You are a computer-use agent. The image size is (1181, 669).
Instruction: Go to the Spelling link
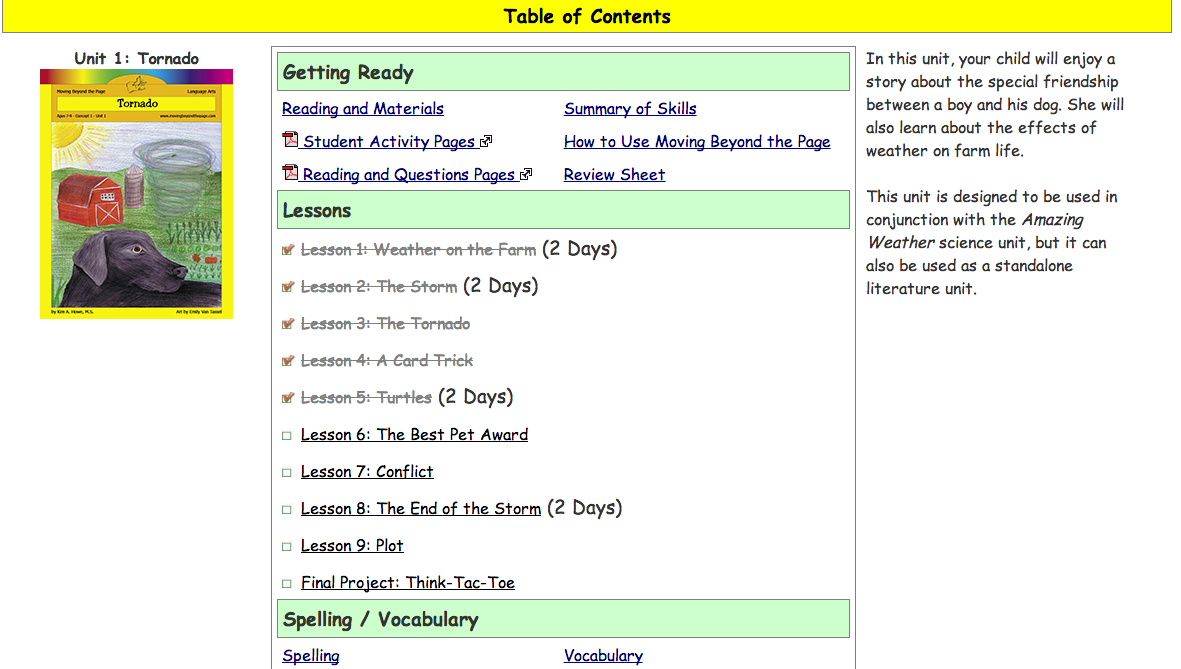click(310, 656)
